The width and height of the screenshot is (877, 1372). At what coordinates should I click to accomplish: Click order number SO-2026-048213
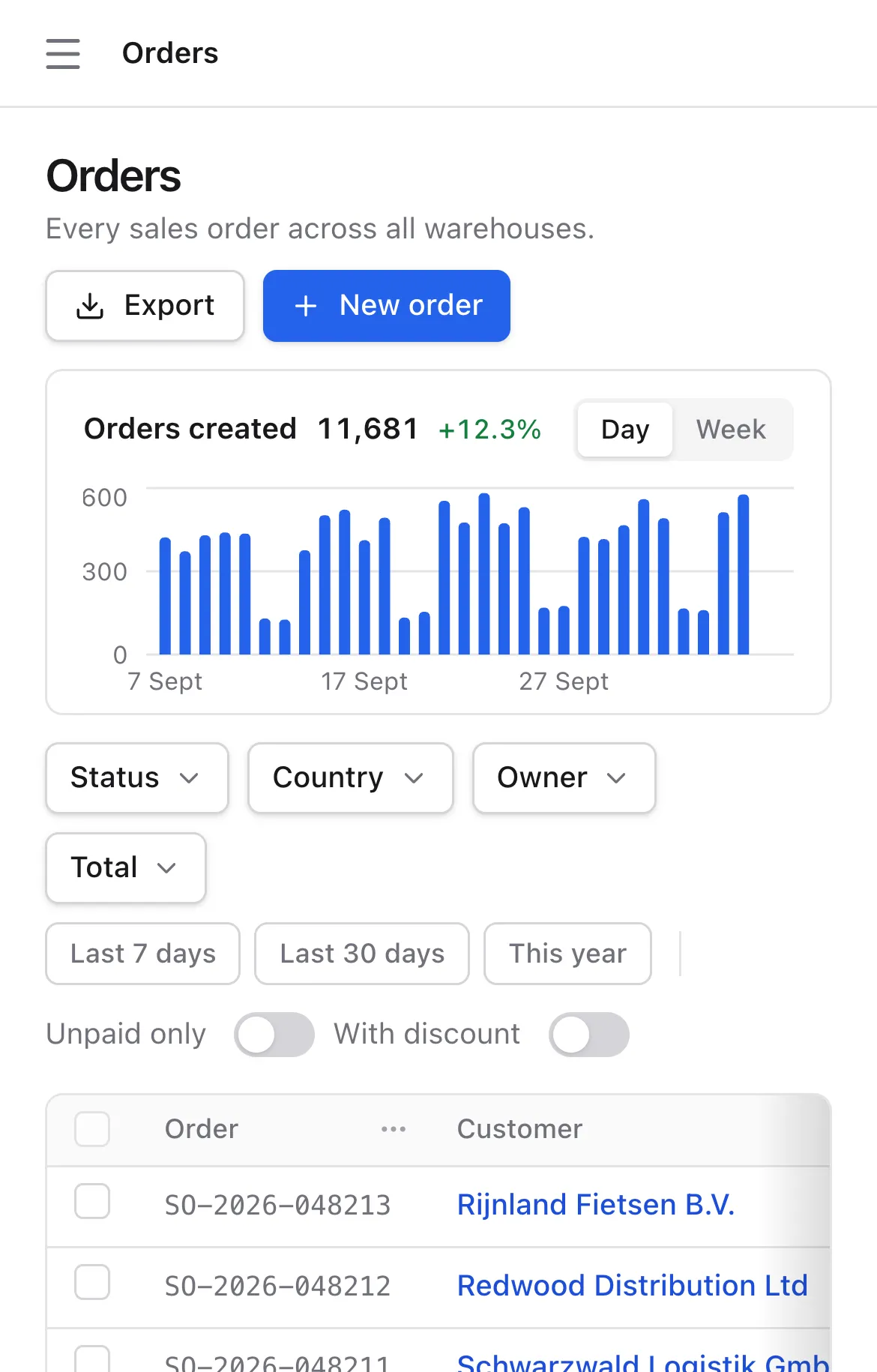pyautogui.click(x=278, y=1206)
